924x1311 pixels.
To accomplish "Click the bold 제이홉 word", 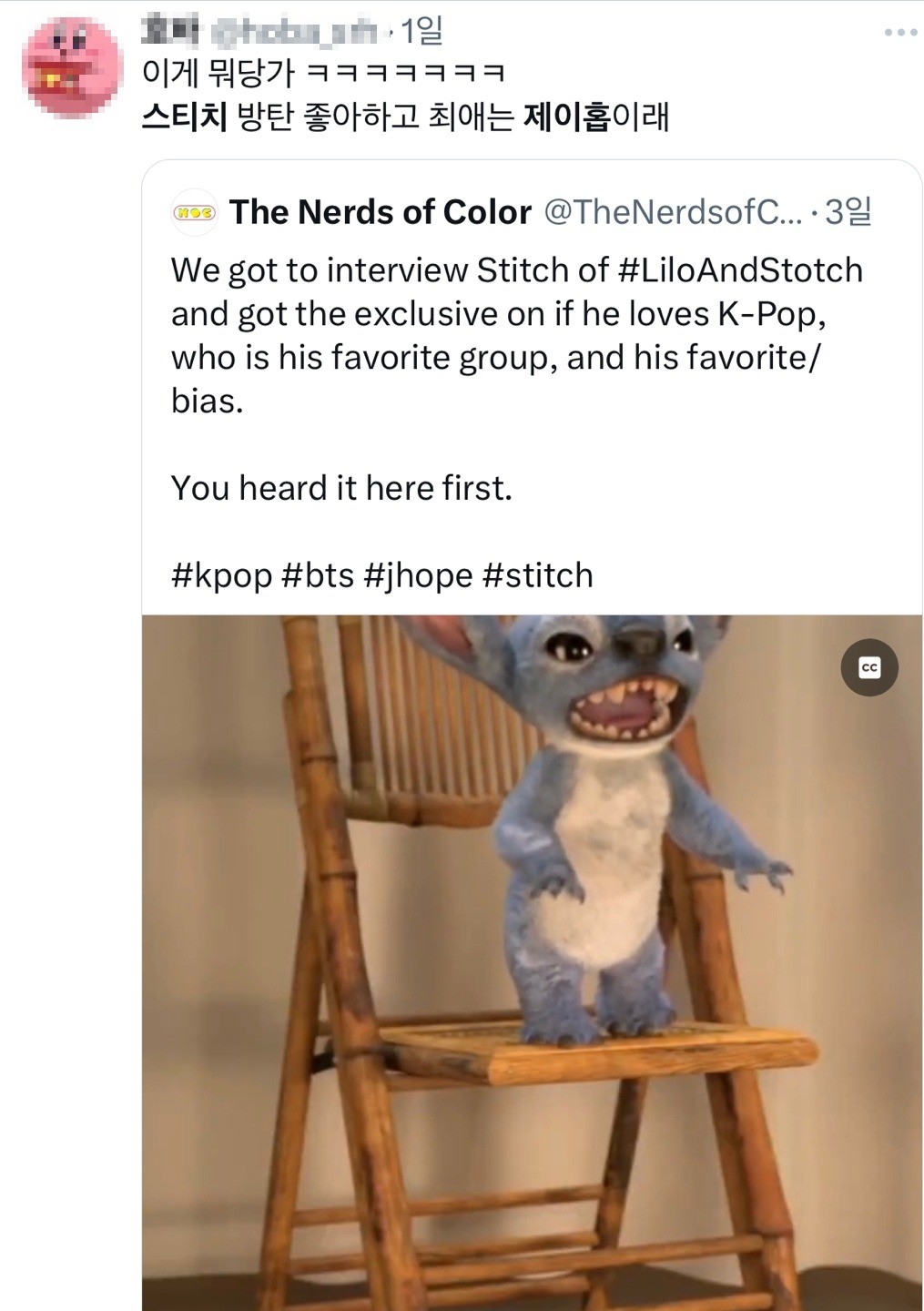I will (565, 117).
